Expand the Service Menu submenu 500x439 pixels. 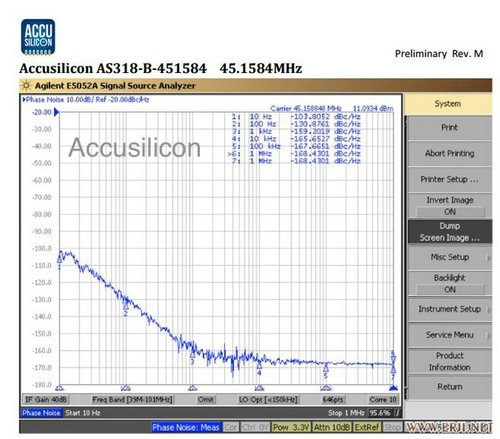[449, 335]
